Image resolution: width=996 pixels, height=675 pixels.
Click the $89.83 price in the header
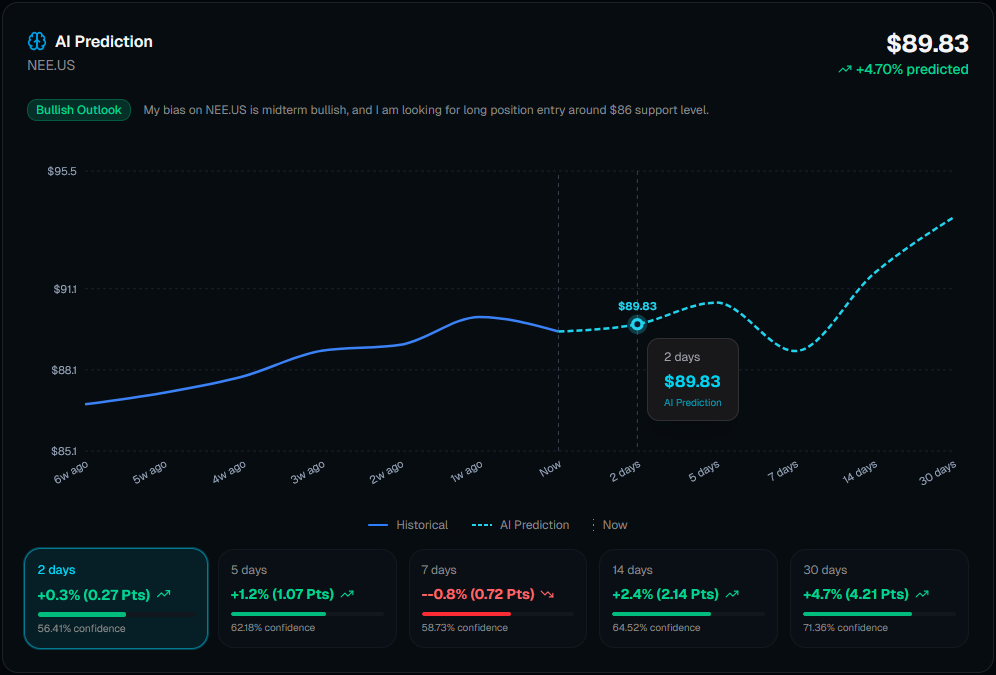[x=927, y=44]
